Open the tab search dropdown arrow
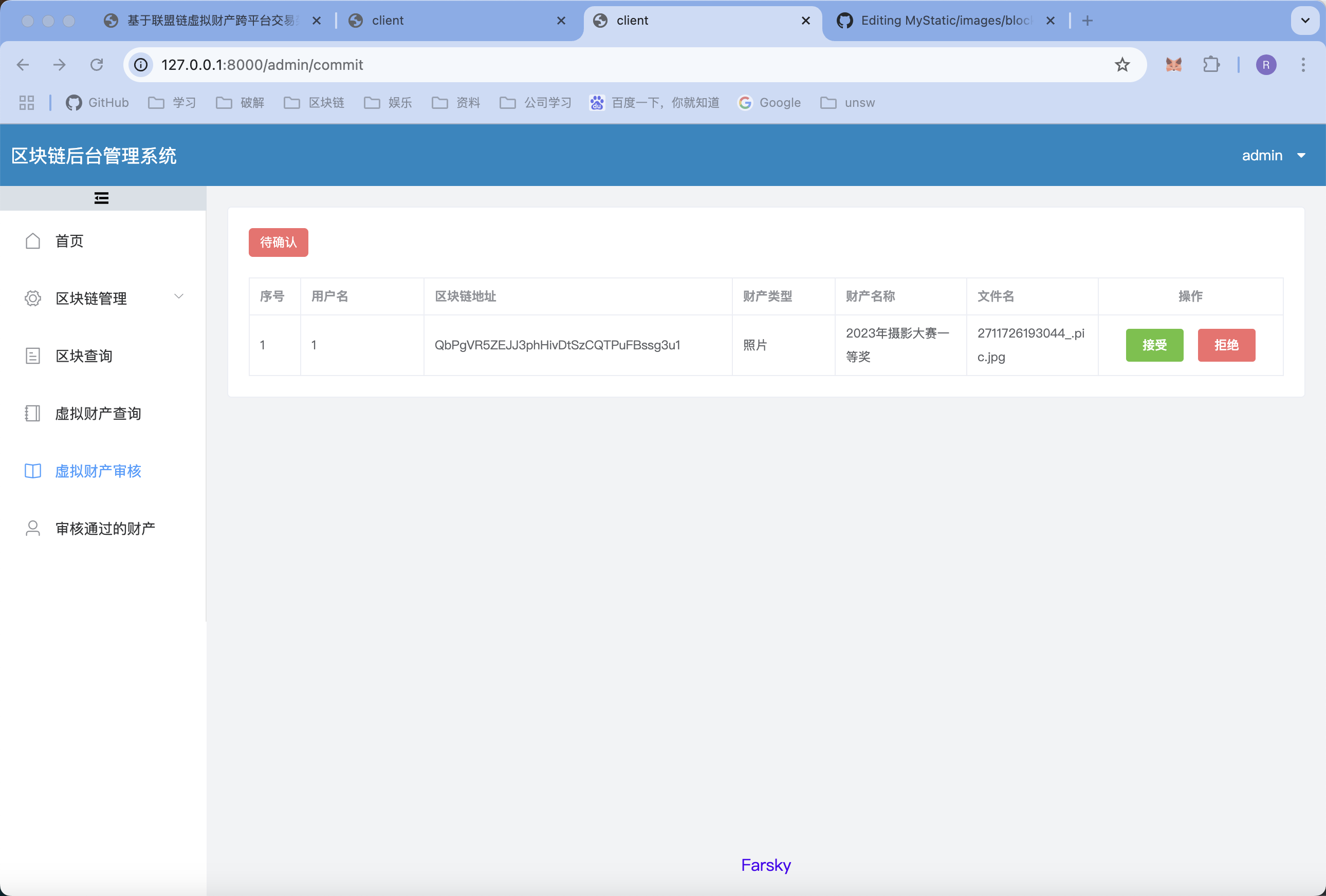The height and width of the screenshot is (896, 1326). (1305, 21)
